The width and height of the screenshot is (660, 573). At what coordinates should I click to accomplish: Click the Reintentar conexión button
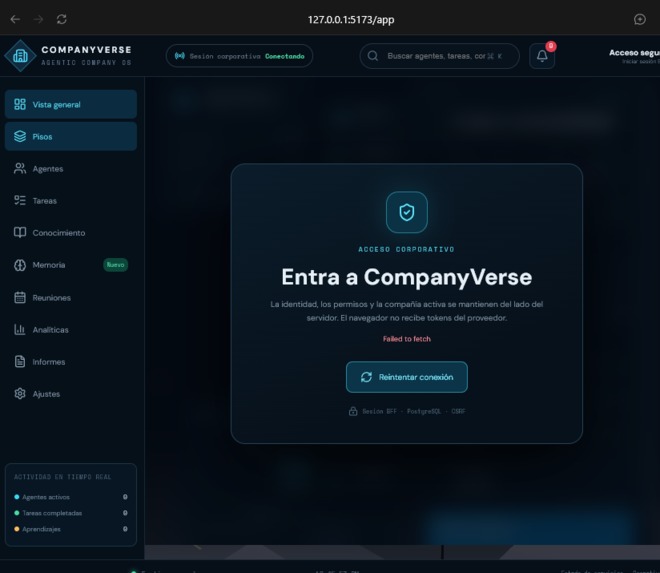pos(407,377)
